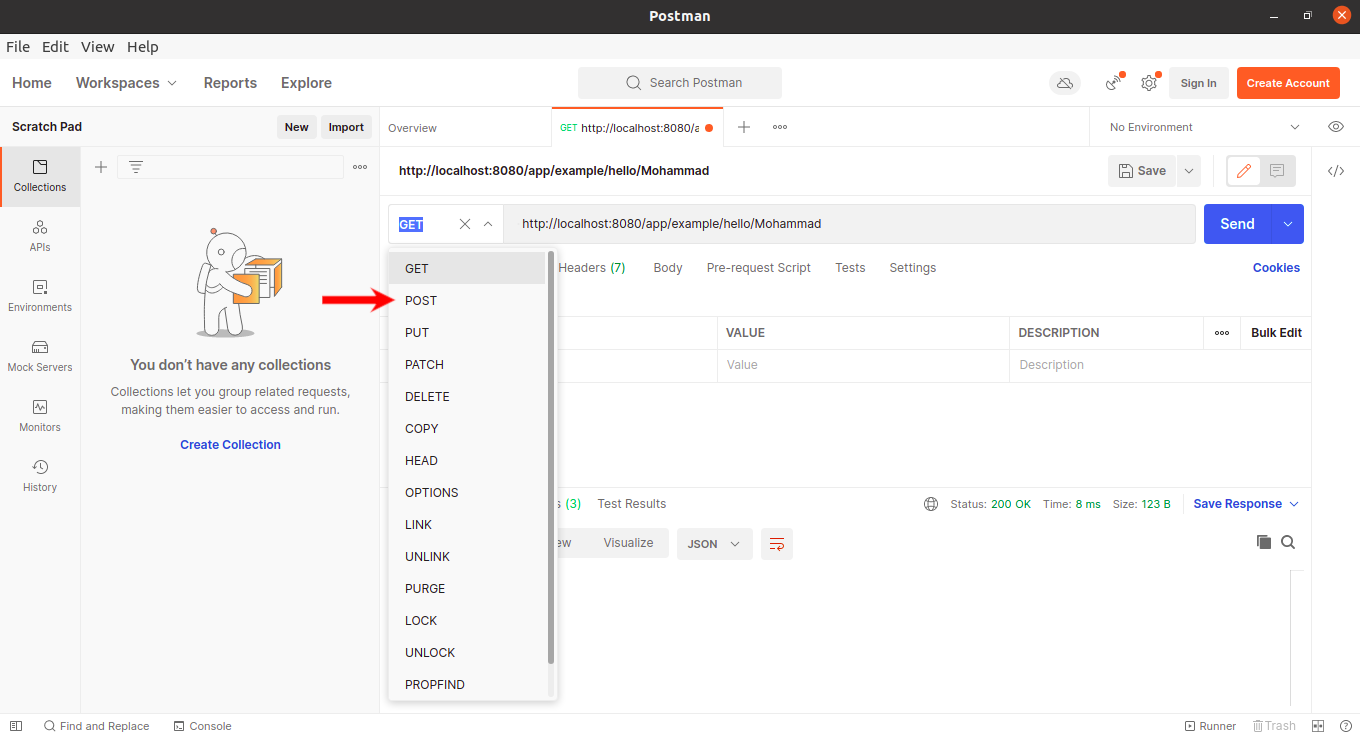Open tab options three-dot menu
The width and height of the screenshot is (1360, 738).
pyautogui.click(x=780, y=127)
